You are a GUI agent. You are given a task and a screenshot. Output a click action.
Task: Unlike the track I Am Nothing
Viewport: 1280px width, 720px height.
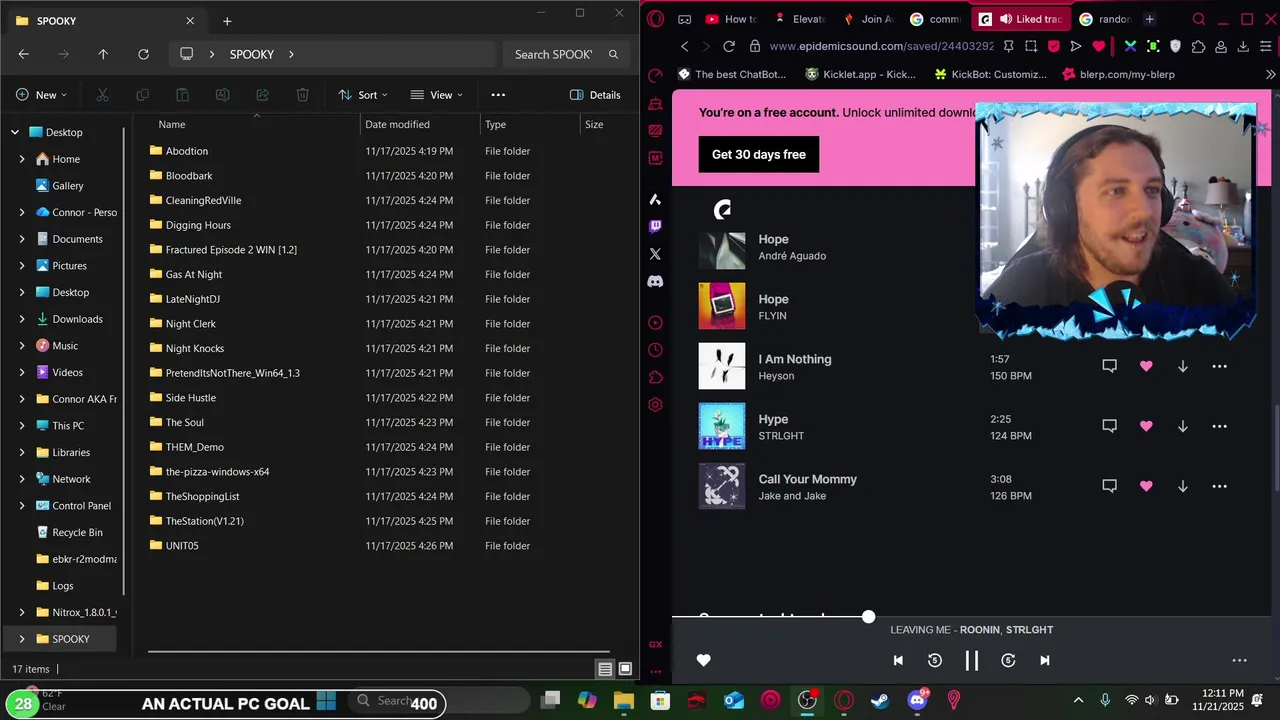(1146, 366)
